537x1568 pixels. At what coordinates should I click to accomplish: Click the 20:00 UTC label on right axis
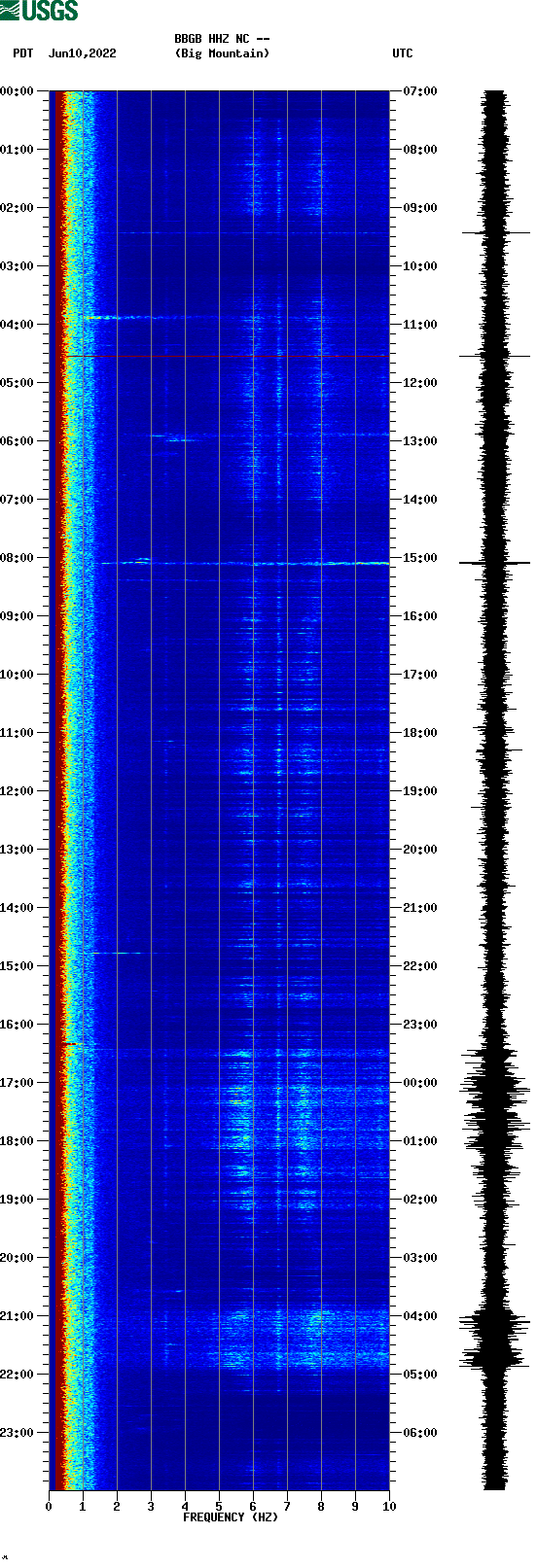(x=420, y=850)
